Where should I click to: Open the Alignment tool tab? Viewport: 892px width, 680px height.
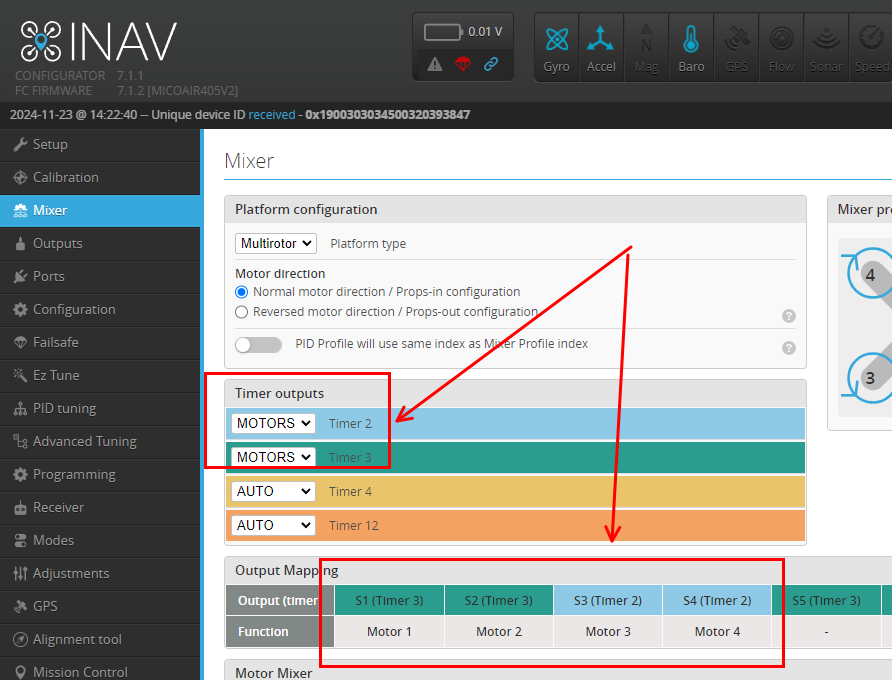[100, 640]
